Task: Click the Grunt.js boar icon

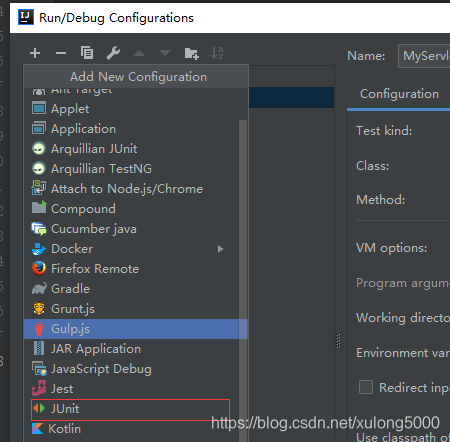Action: pyautogui.click(x=39, y=308)
